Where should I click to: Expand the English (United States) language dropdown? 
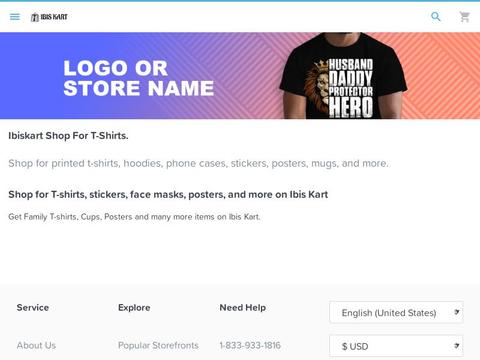(x=396, y=312)
